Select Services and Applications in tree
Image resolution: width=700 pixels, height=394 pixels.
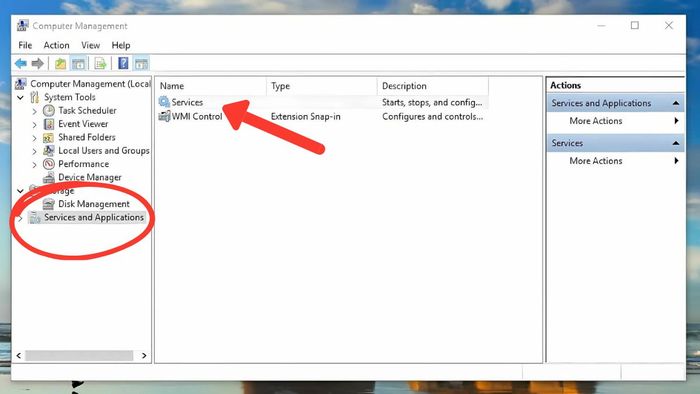coord(94,217)
